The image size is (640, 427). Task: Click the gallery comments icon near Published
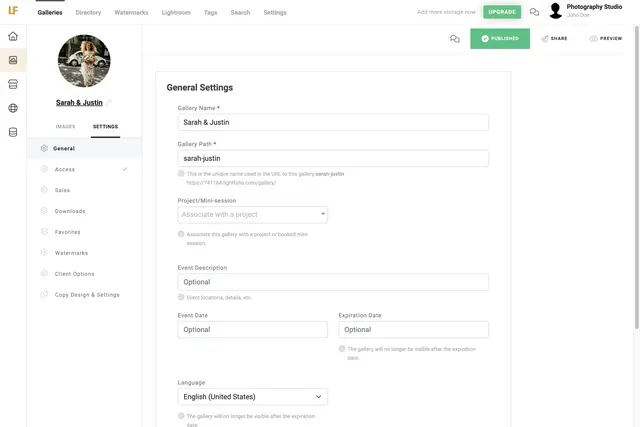(x=455, y=38)
